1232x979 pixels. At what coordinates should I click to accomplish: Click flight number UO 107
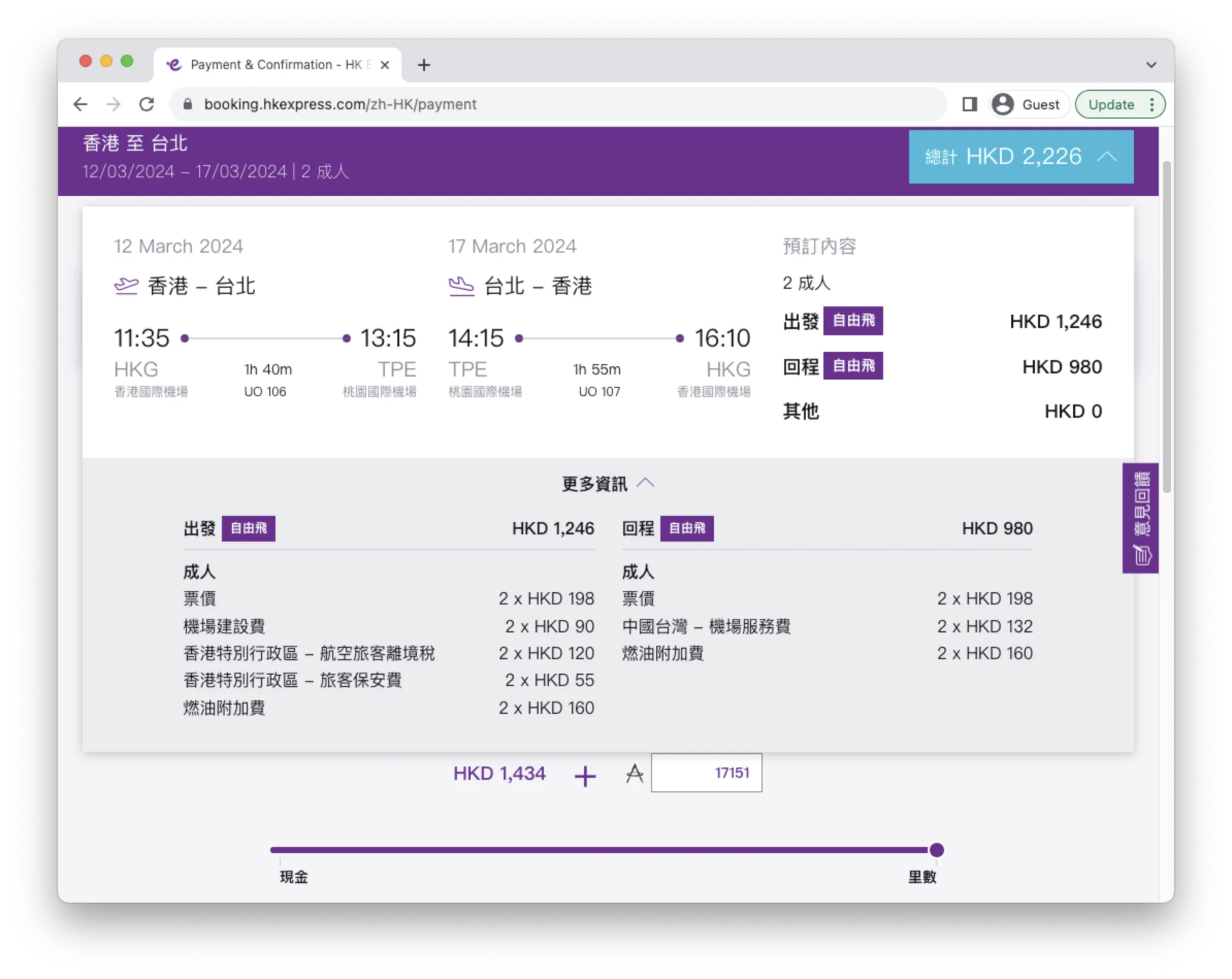point(599,391)
